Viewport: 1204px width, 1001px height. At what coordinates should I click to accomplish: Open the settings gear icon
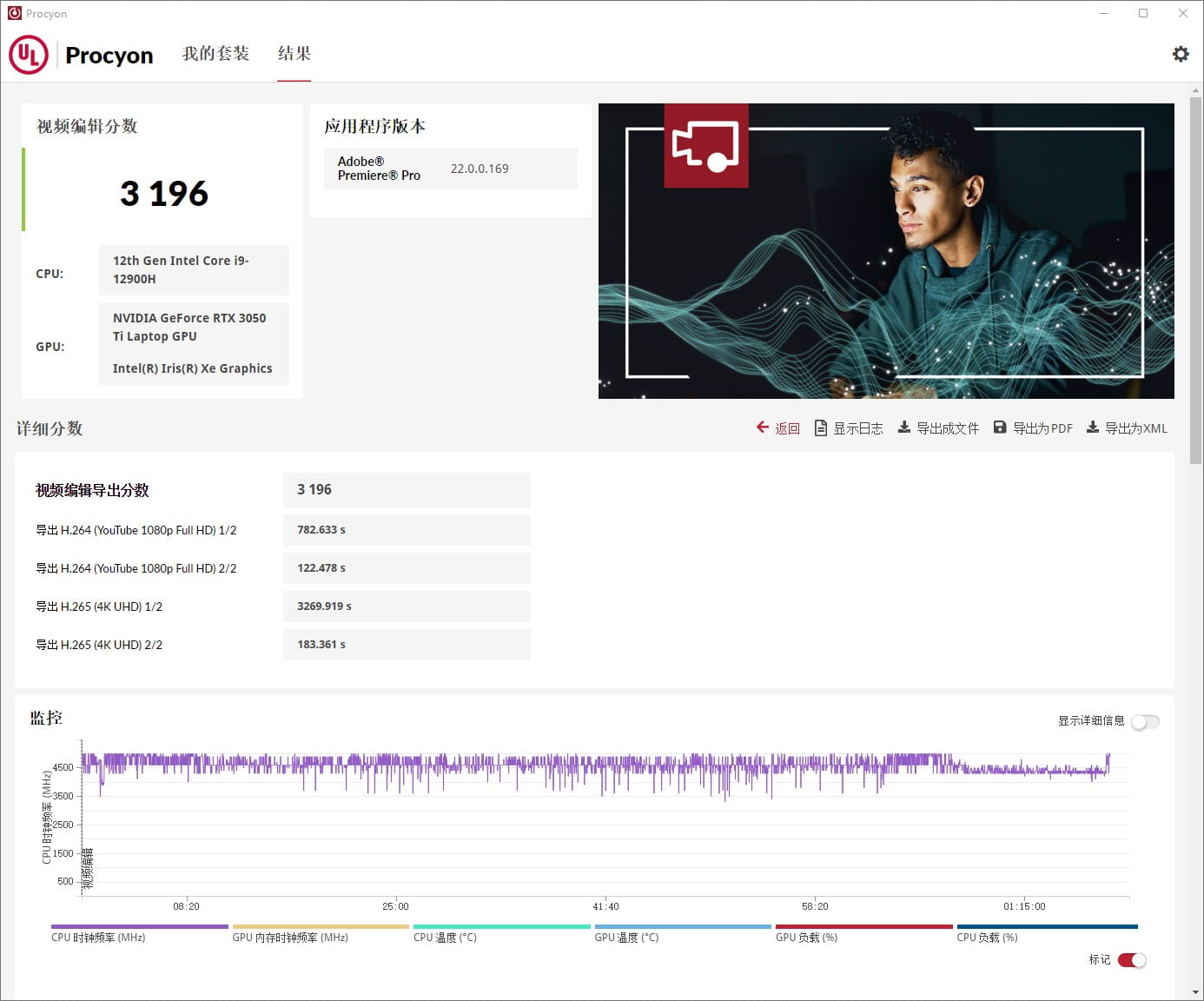(1181, 54)
